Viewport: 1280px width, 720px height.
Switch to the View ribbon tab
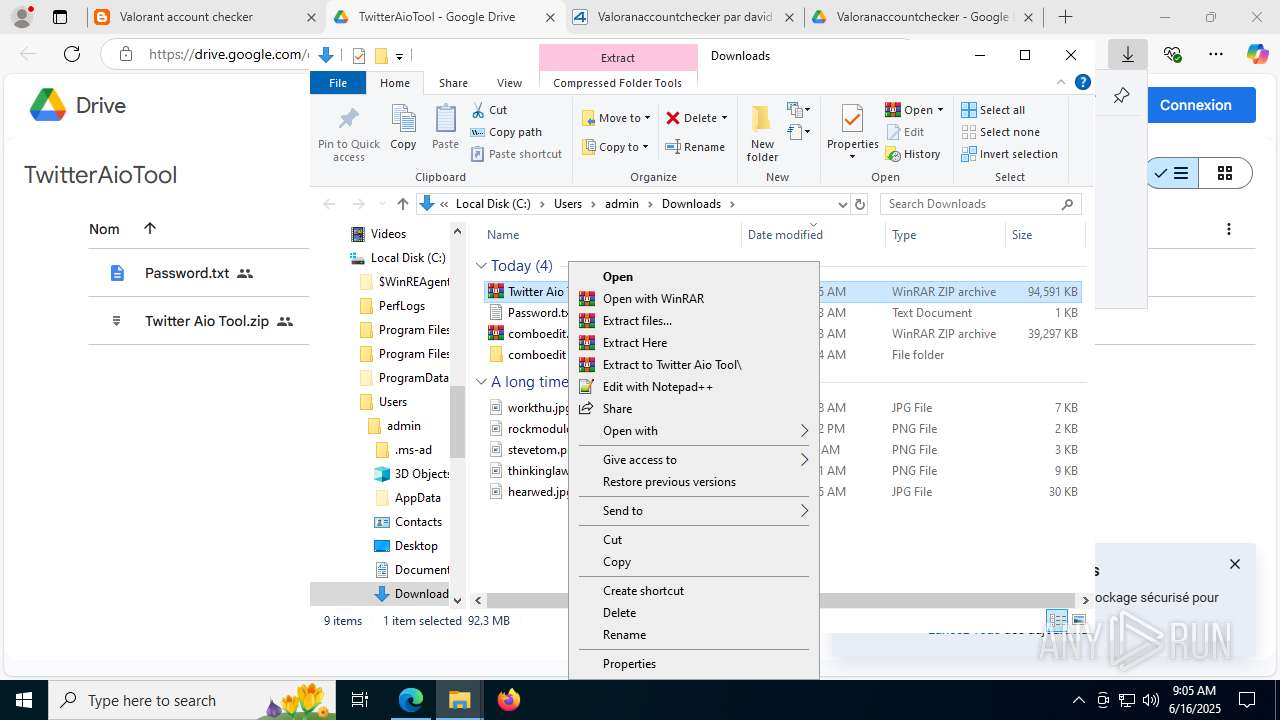[x=509, y=83]
